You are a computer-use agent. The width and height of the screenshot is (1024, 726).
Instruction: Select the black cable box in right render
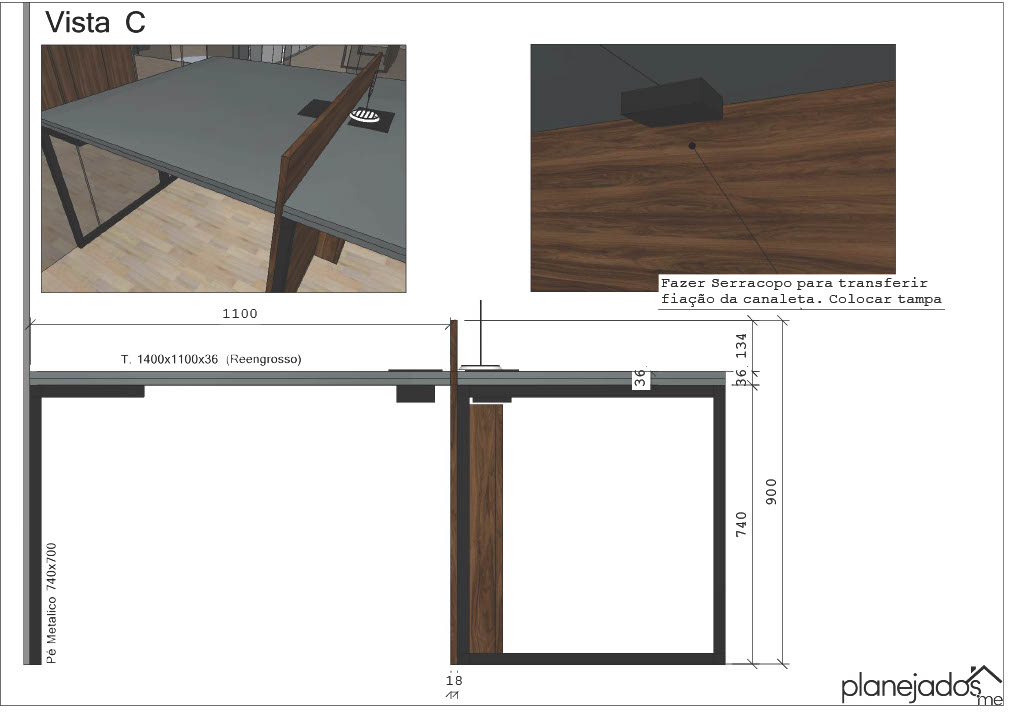(671, 101)
